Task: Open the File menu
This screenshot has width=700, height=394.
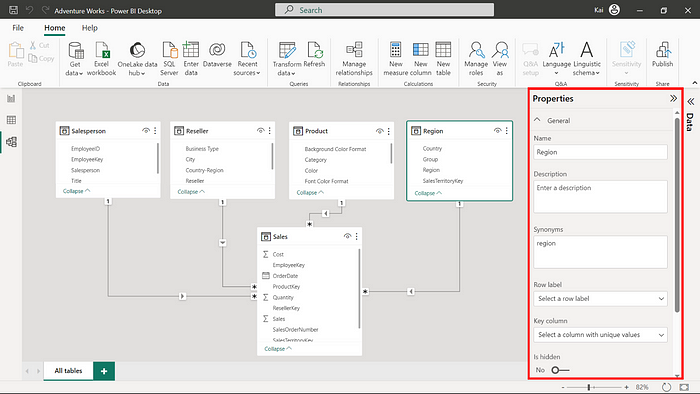Action: pyautogui.click(x=18, y=28)
